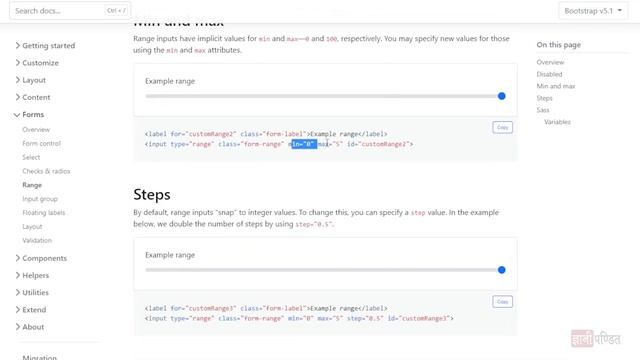The image size is (640, 360).
Task: Focus the Search docs input field
Action: [x=70, y=11]
